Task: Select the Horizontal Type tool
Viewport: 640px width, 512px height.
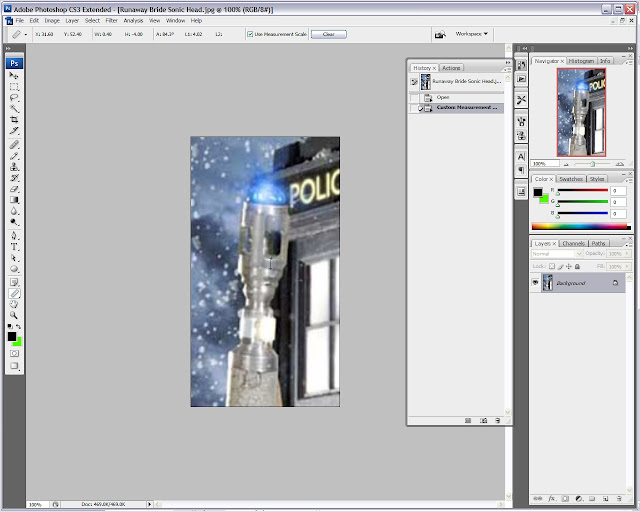Action: click(x=14, y=247)
